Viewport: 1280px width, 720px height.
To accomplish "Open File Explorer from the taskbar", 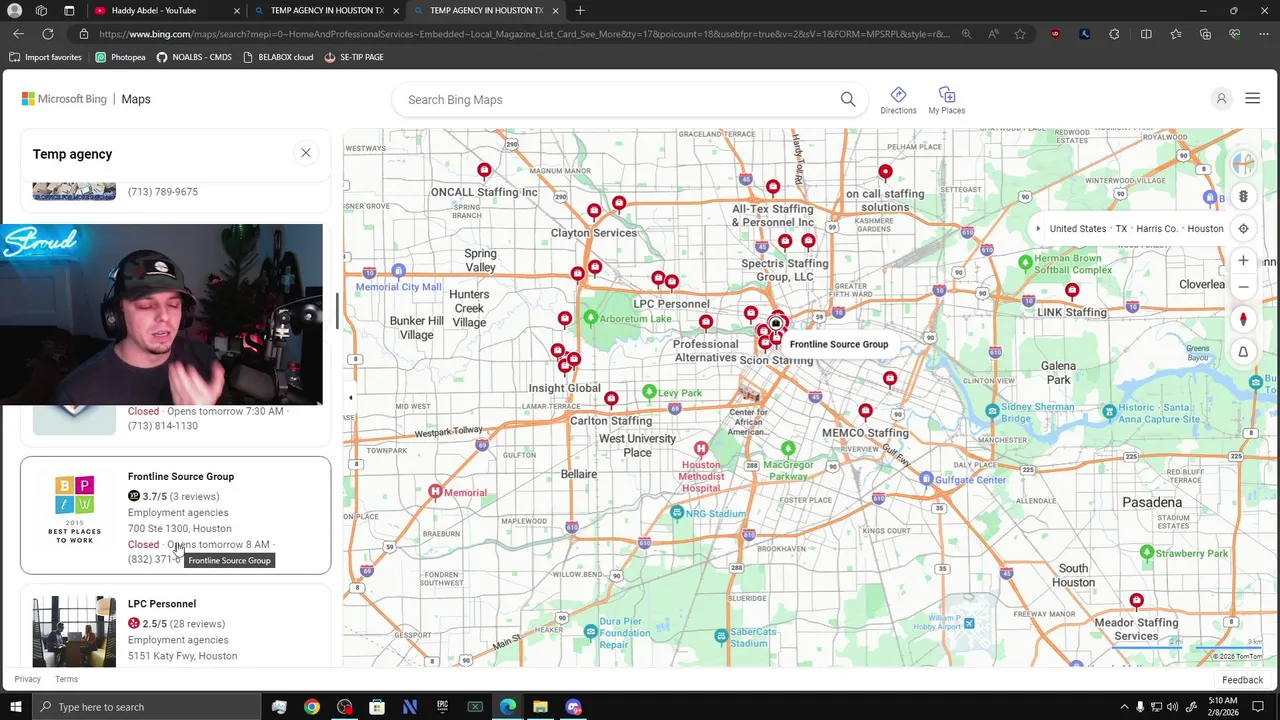I will [x=540, y=707].
